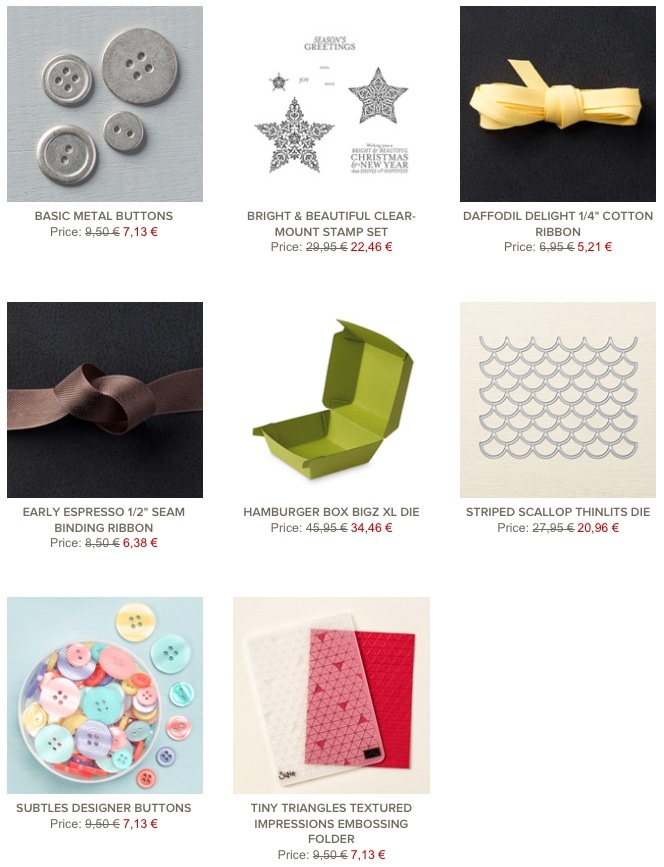Click the 20,96 € Striped Scallop price
Viewport: 664px width, 867px height.
point(598,528)
